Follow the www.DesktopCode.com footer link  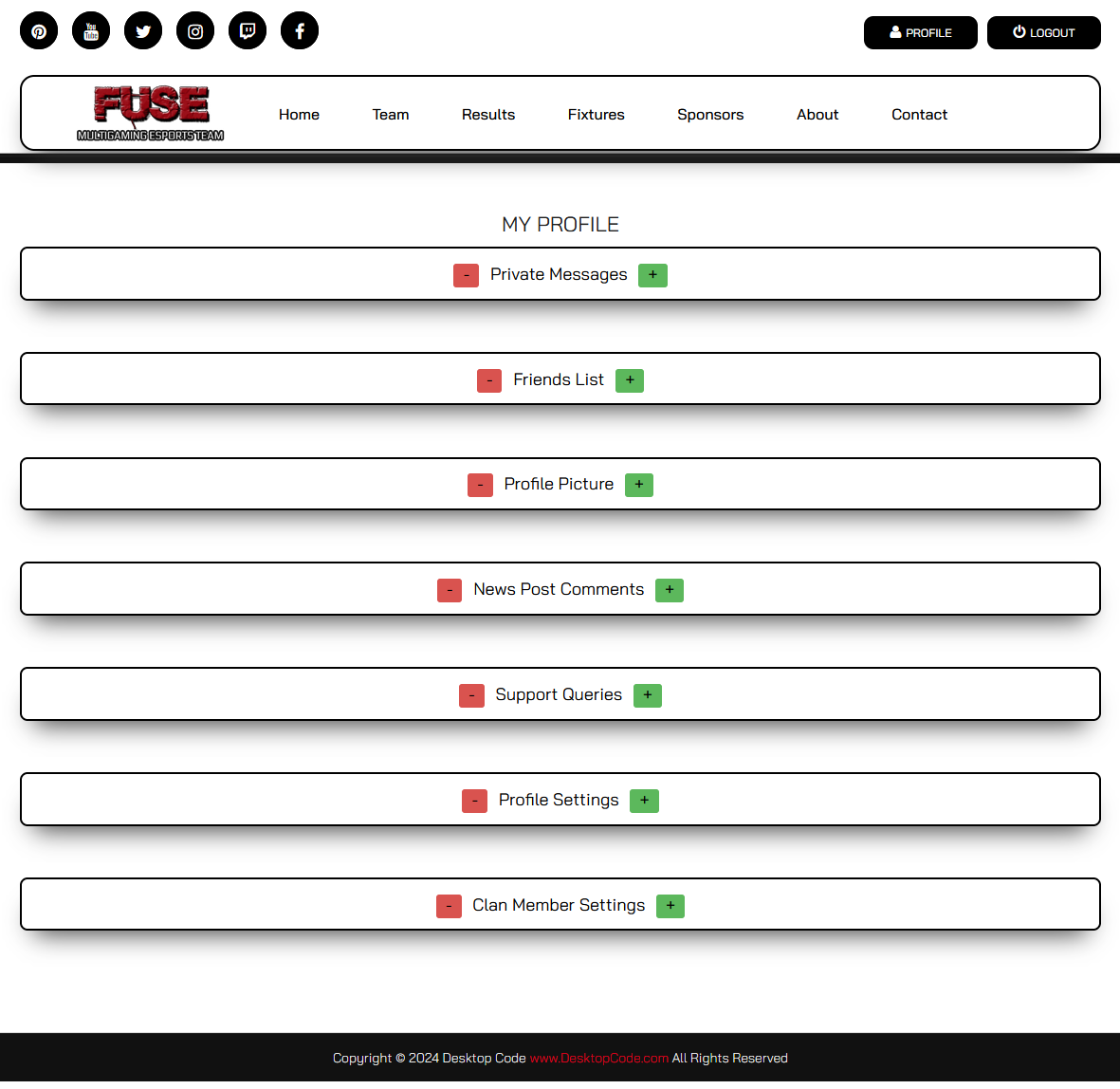(598, 1059)
